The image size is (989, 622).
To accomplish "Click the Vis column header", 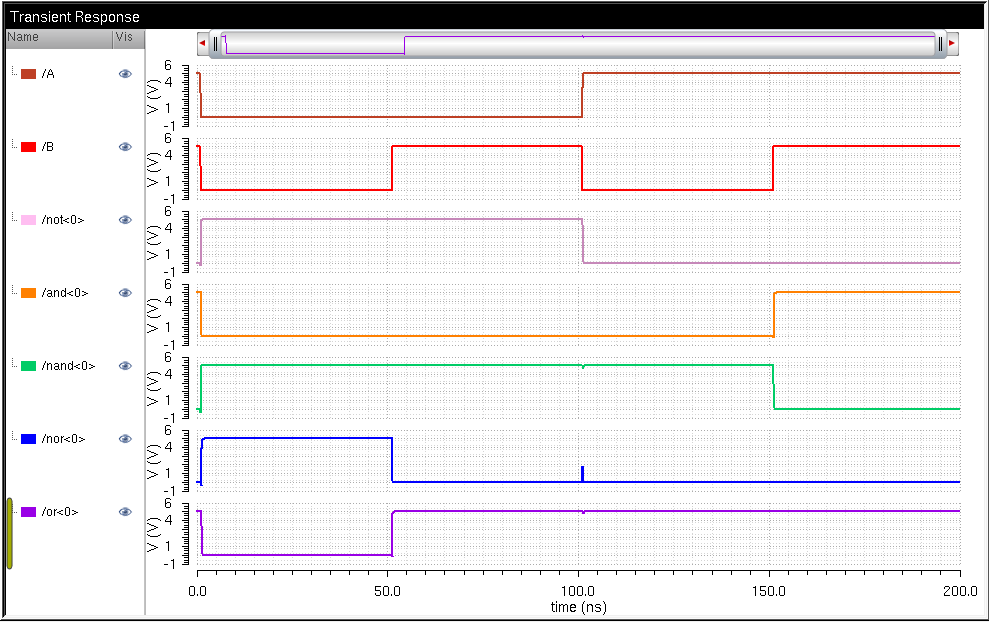I will 127,37.
